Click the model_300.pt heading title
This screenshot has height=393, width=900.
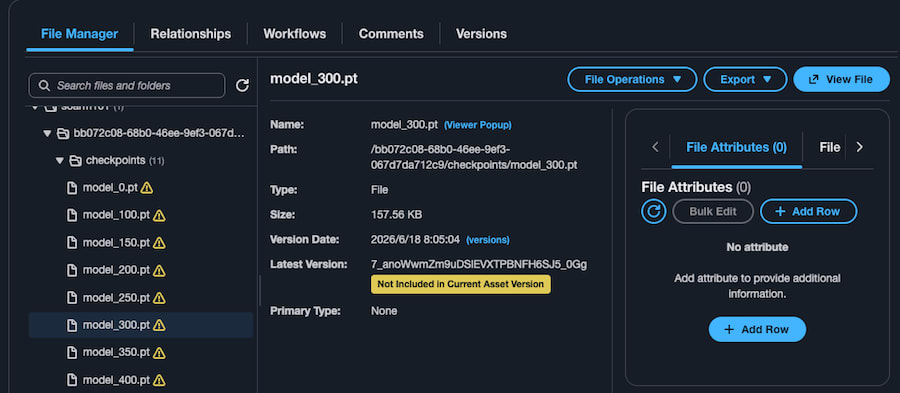(314, 79)
